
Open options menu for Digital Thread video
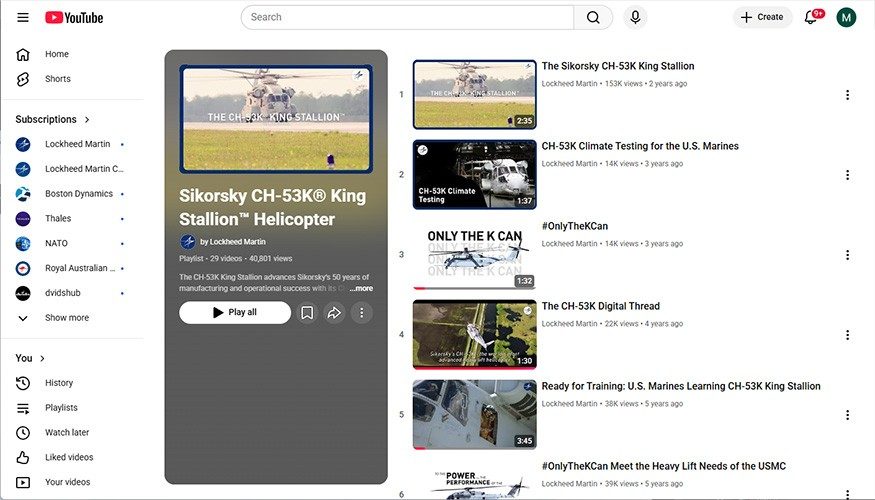[847, 335]
